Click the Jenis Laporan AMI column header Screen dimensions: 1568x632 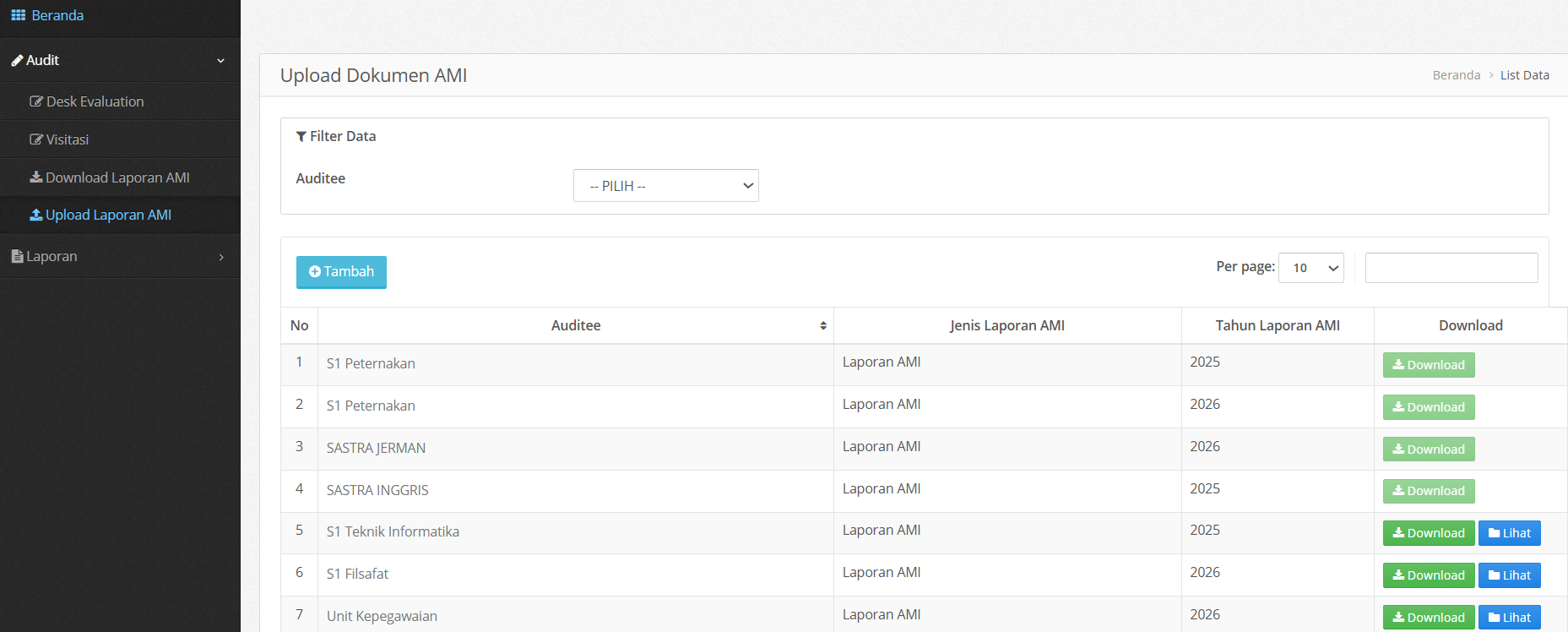pyautogui.click(x=1007, y=325)
